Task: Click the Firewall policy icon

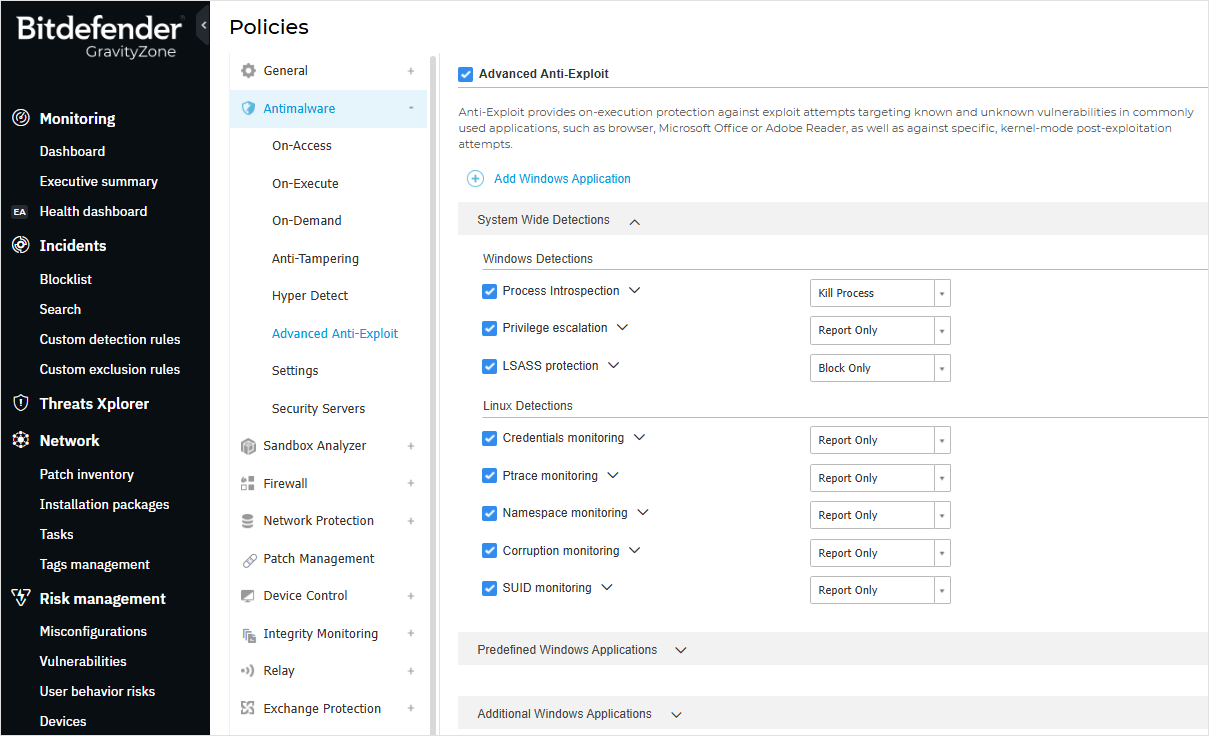Action: (248, 483)
